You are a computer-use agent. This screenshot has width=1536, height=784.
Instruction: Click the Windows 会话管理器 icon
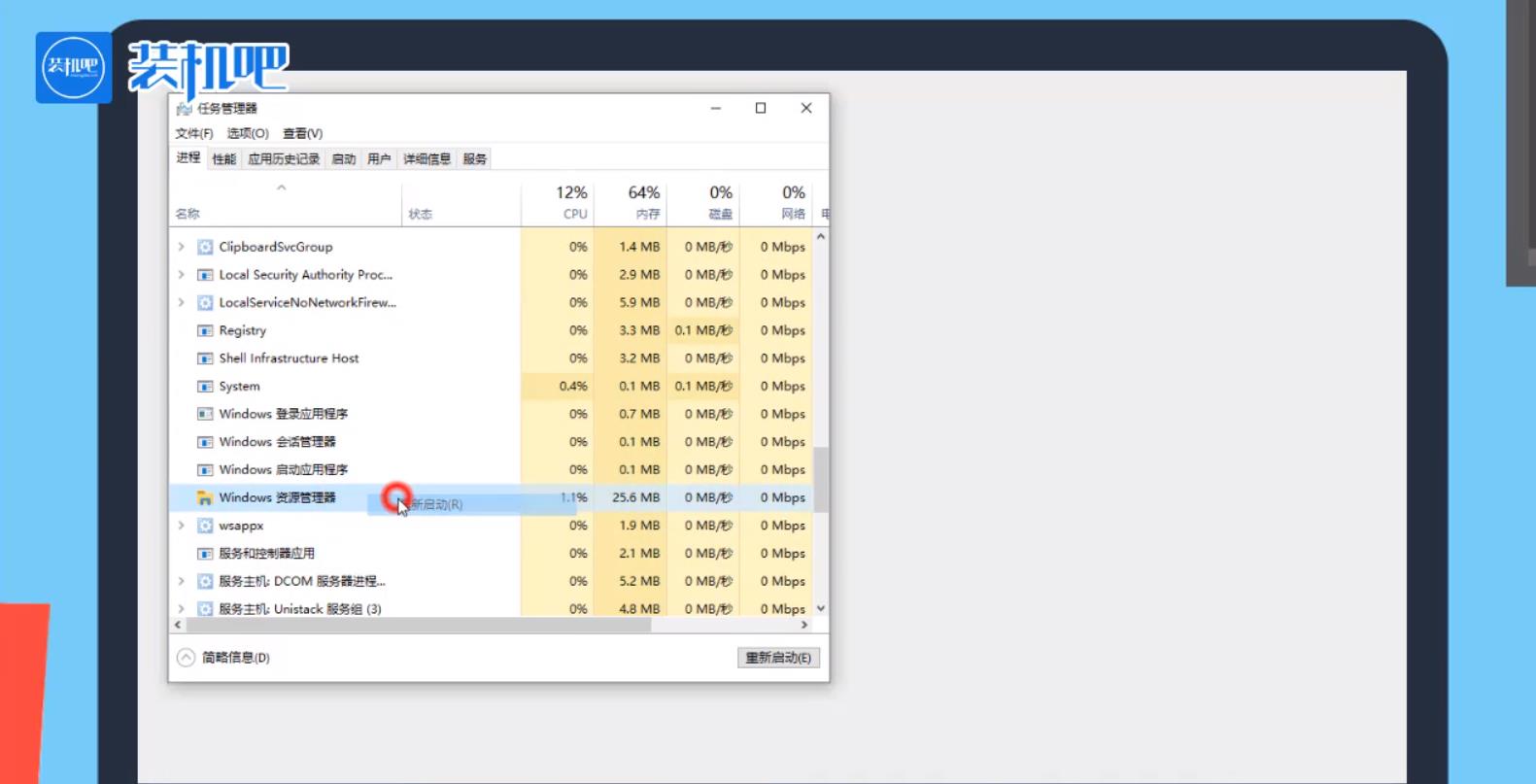(205, 442)
